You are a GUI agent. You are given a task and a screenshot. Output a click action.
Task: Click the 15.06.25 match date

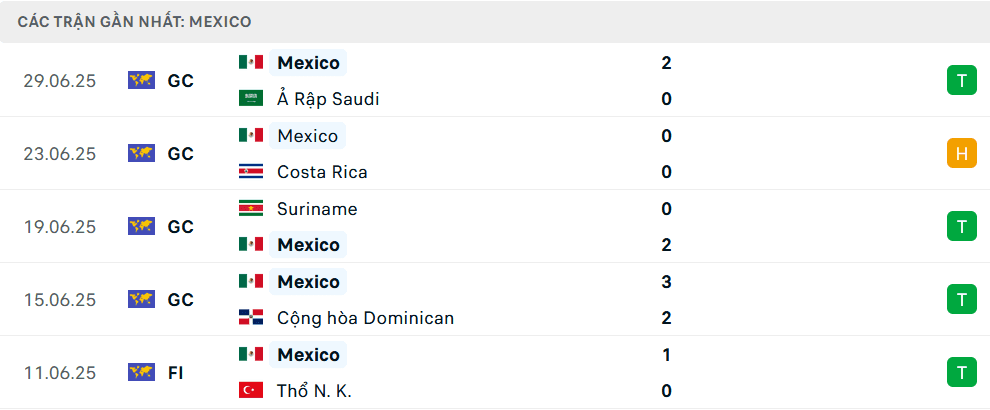pos(60,299)
